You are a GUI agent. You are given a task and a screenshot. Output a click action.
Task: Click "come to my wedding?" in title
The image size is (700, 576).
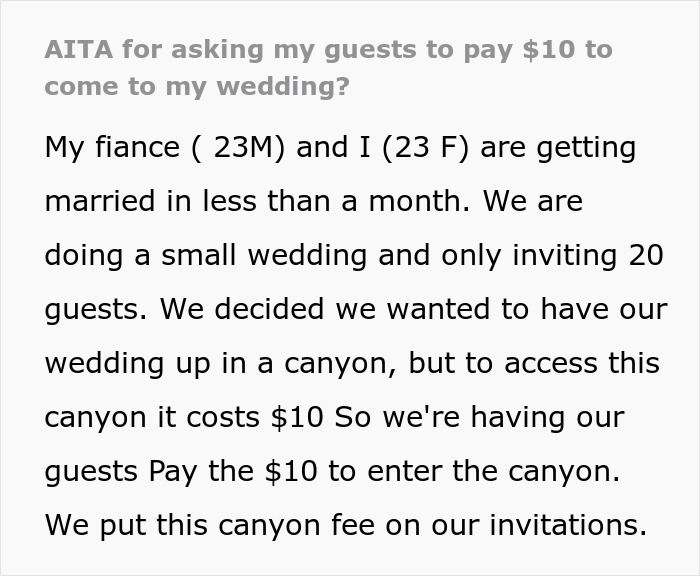click(197, 87)
